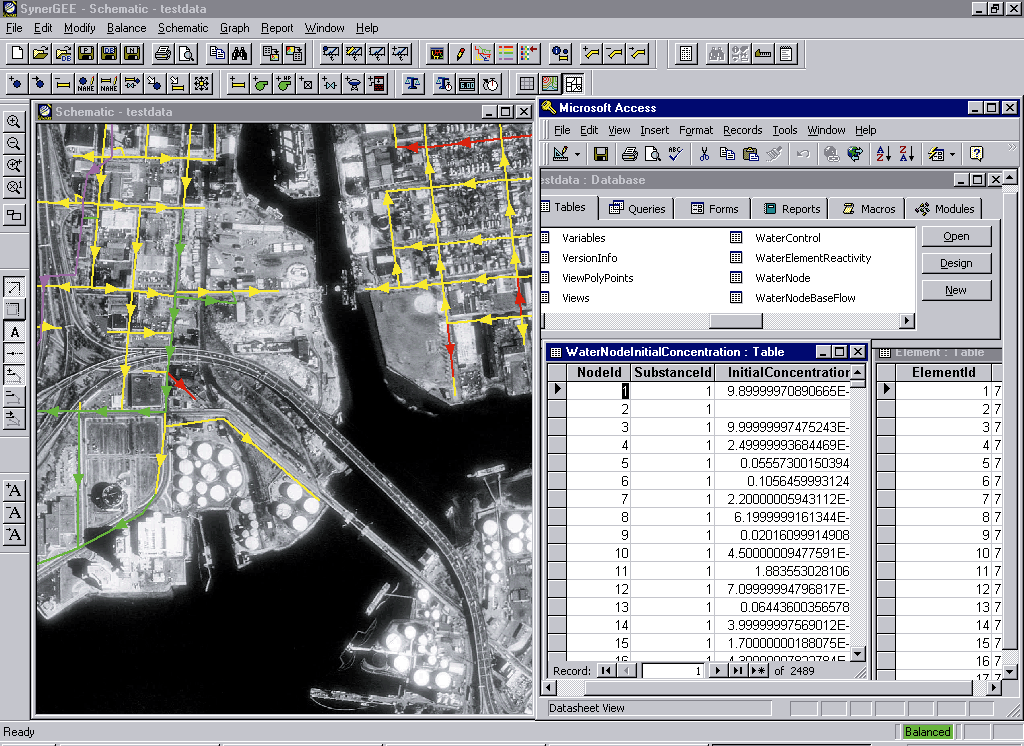
Task: Open the Tools menu in Access
Action: 785,130
